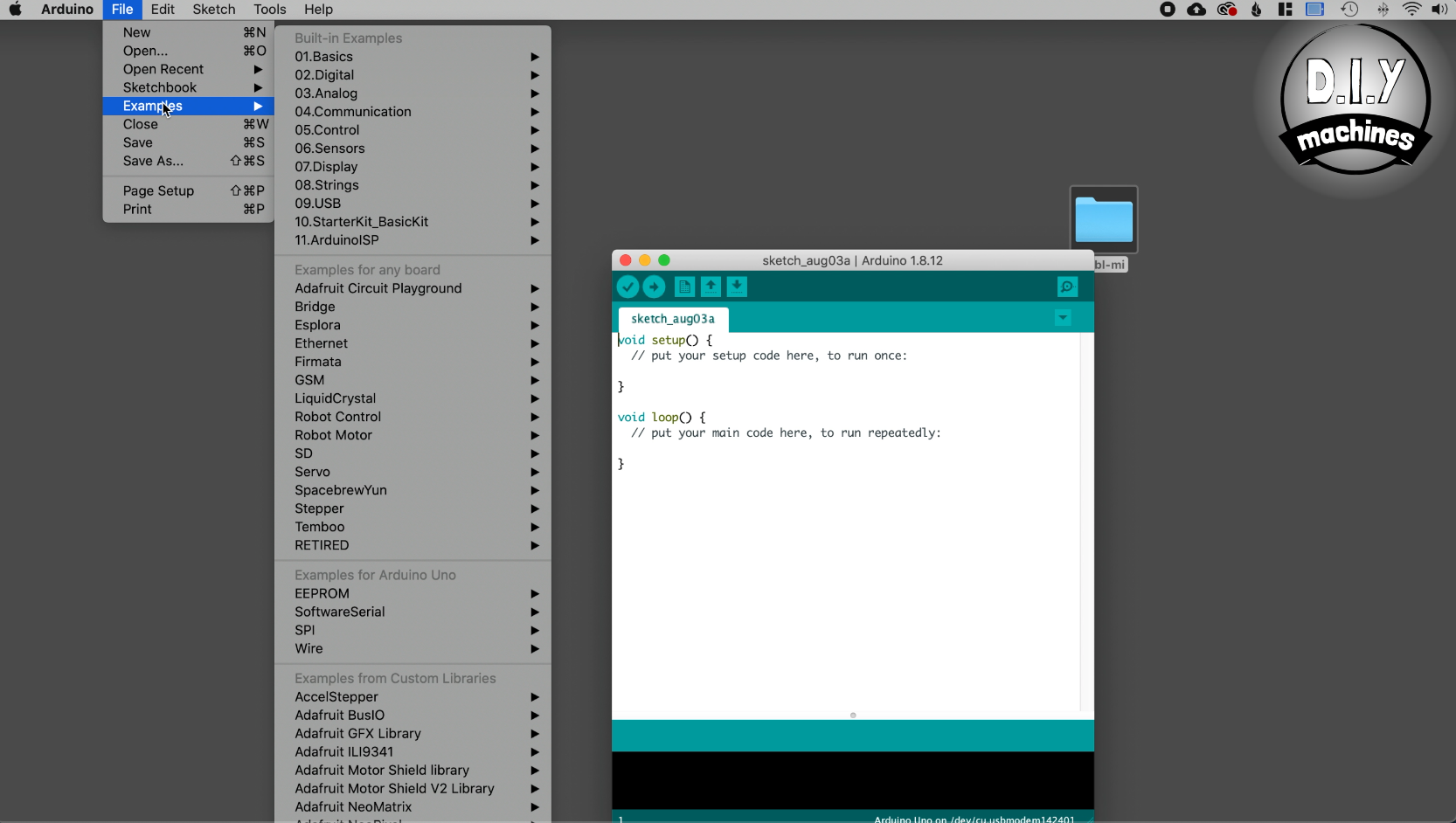Click the console divider handle dot

(853, 716)
